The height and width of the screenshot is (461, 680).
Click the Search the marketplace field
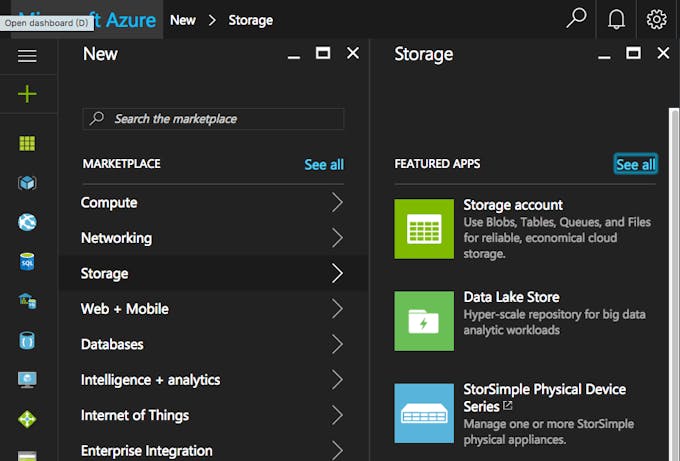(213, 119)
